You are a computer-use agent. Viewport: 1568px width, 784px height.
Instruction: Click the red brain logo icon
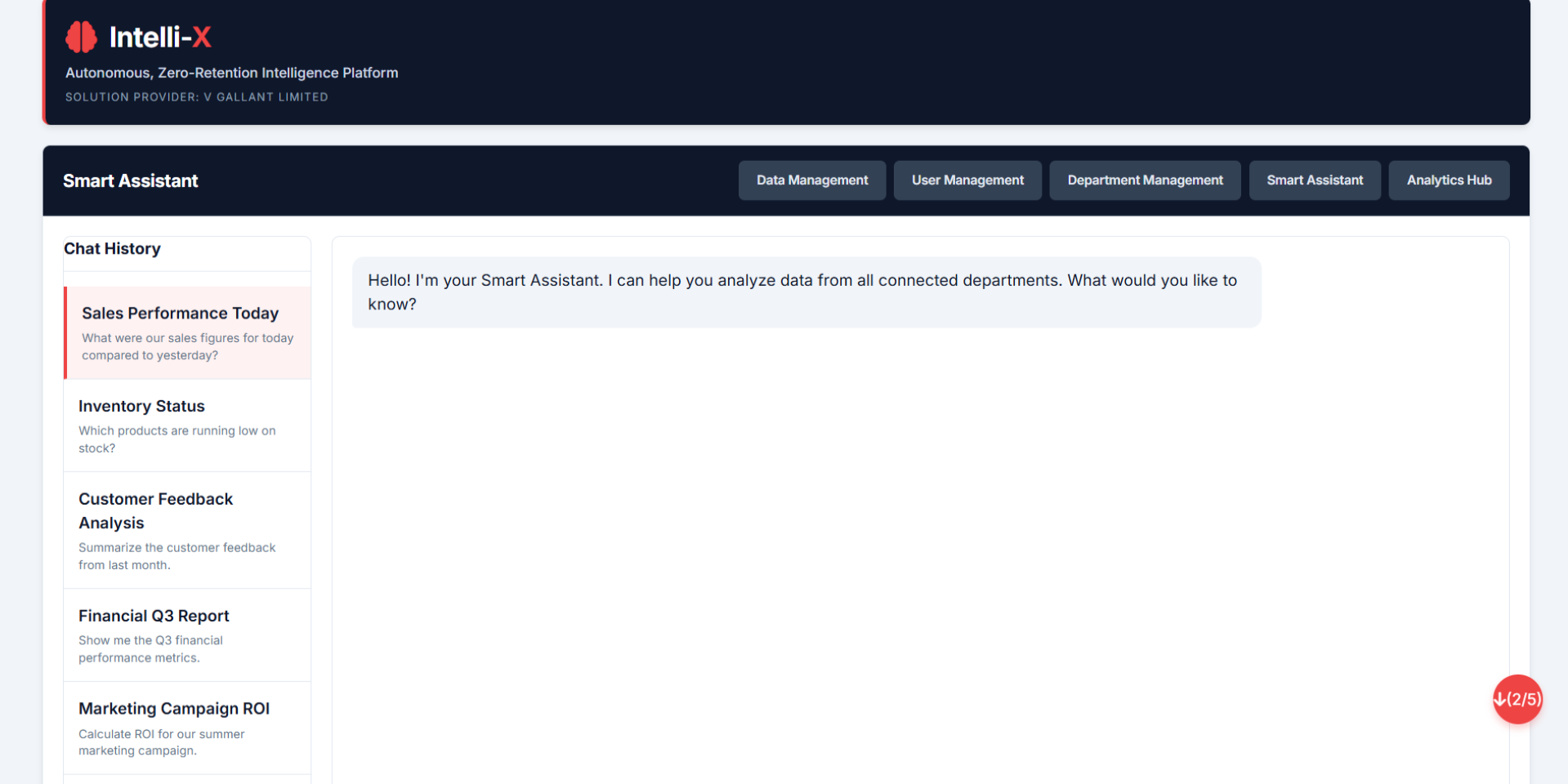click(x=81, y=37)
